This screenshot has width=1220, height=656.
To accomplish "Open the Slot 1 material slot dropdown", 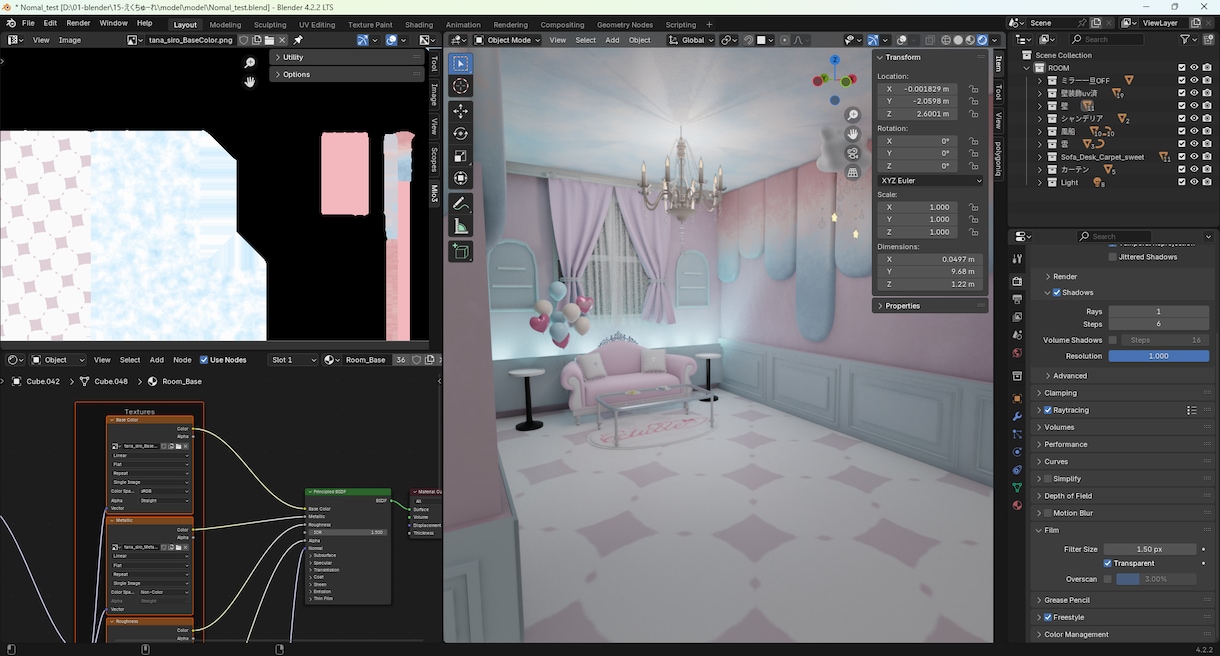I will 294,360.
